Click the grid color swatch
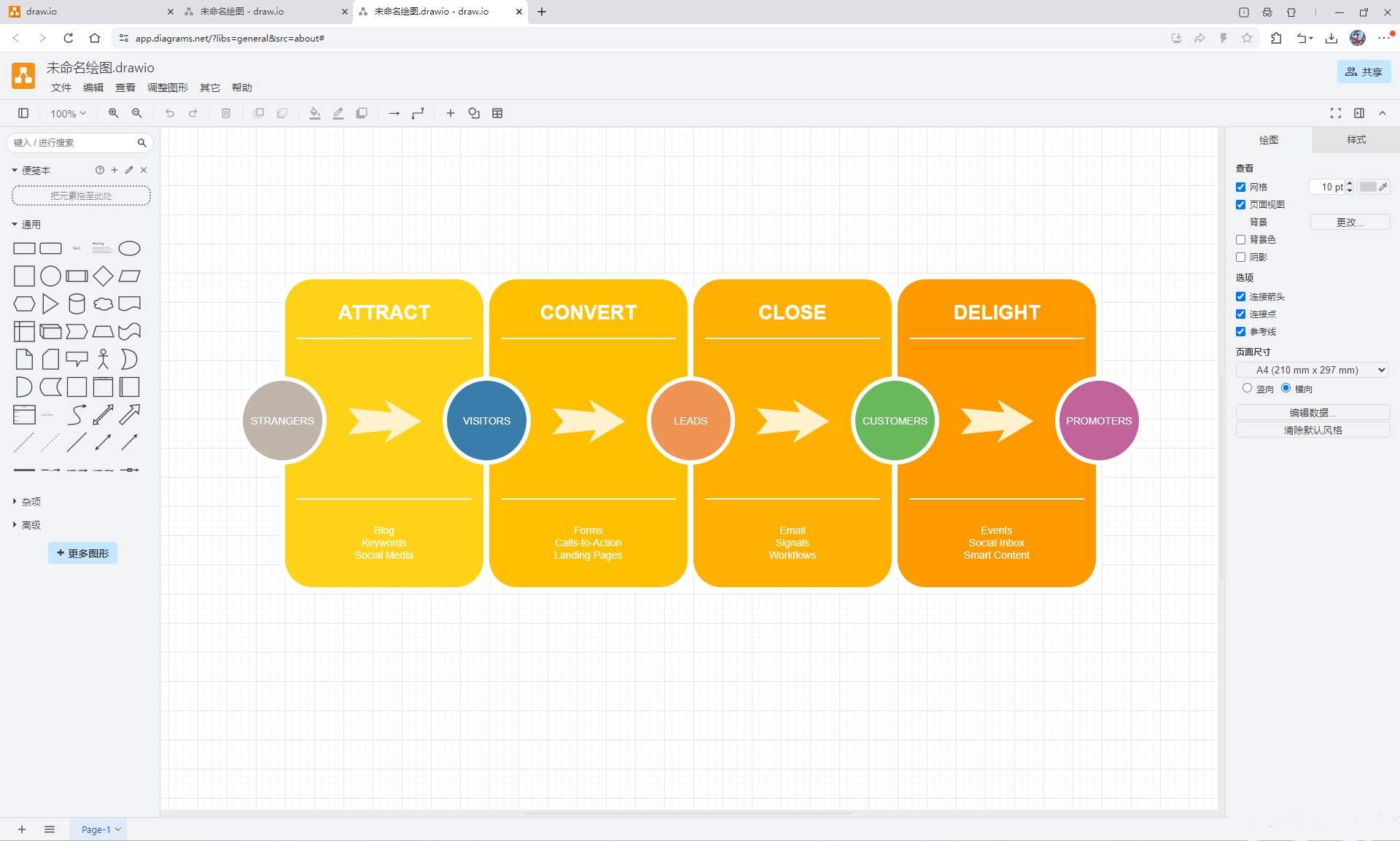 click(x=1367, y=187)
